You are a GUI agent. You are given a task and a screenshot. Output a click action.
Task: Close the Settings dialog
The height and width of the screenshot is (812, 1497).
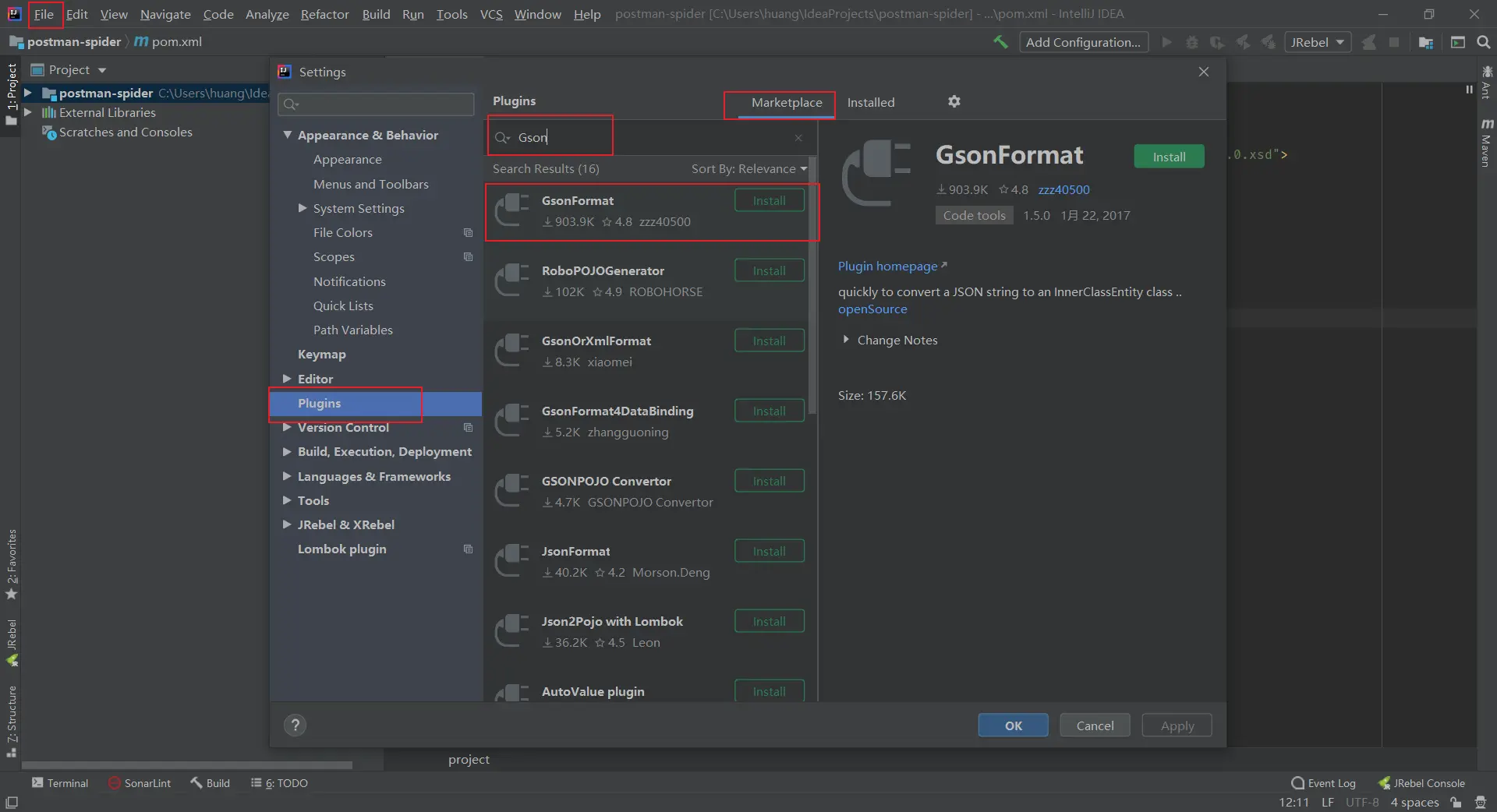point(1204,72)
